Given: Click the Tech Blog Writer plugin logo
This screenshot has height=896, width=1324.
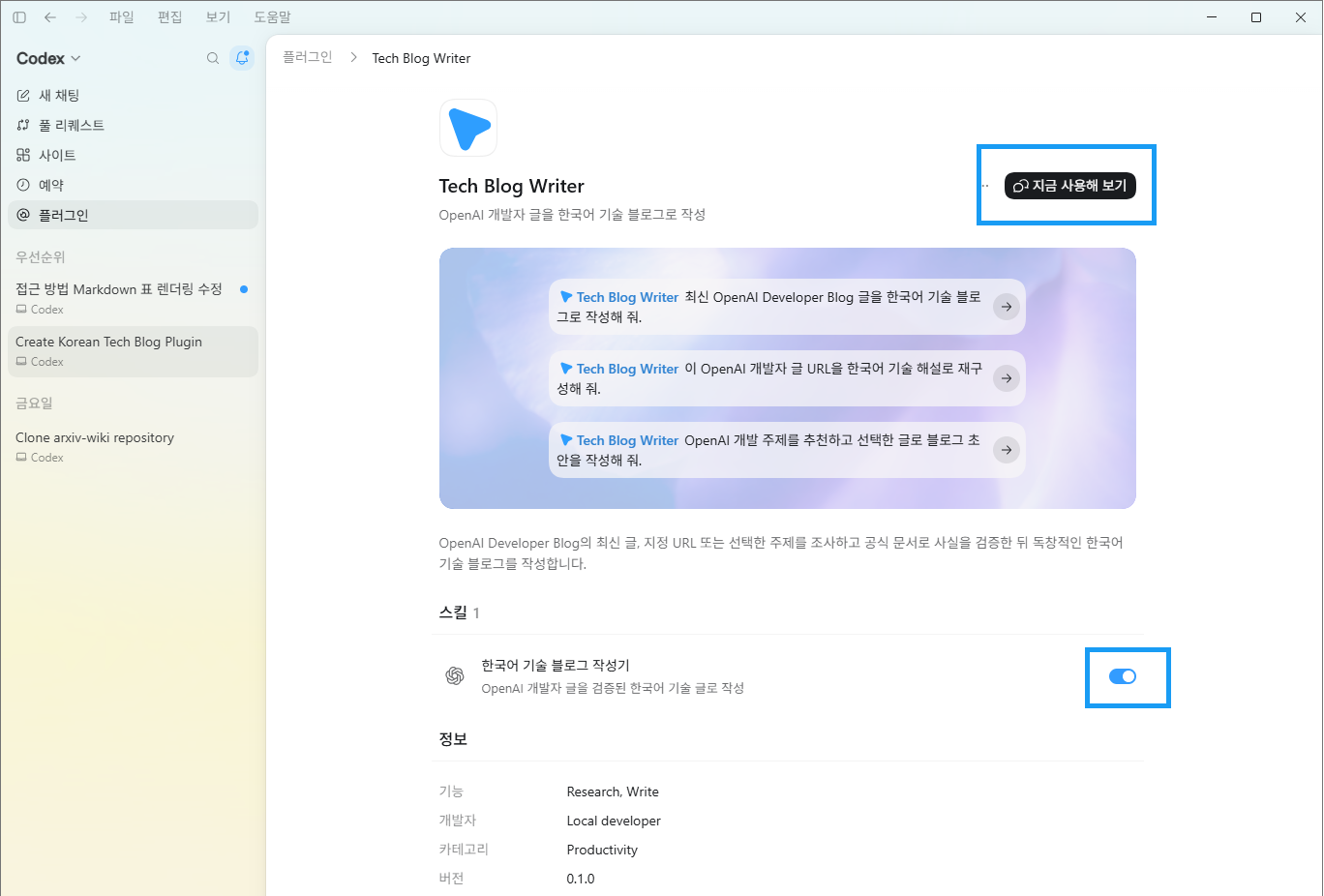Looking at the screenshot, I should click(x=468, y=128).
